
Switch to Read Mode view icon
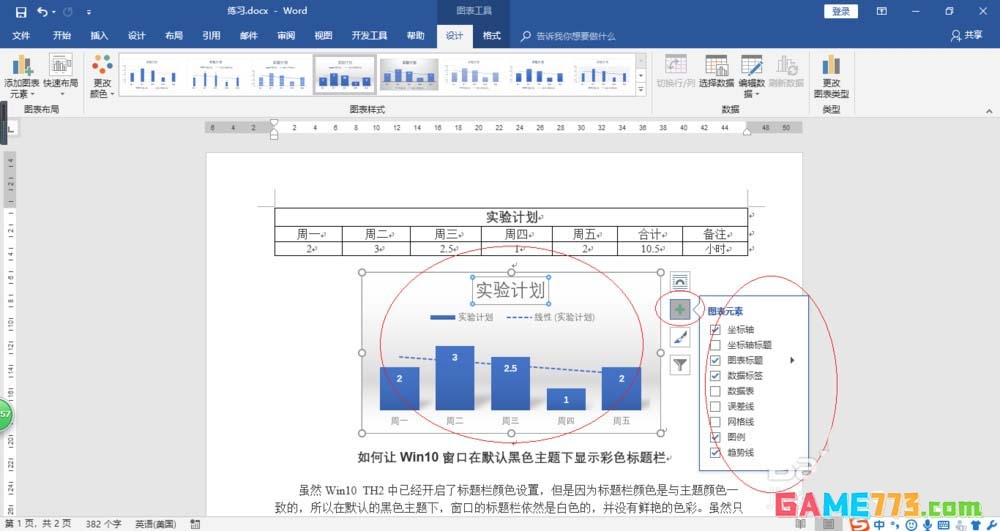tap(800, 524)
